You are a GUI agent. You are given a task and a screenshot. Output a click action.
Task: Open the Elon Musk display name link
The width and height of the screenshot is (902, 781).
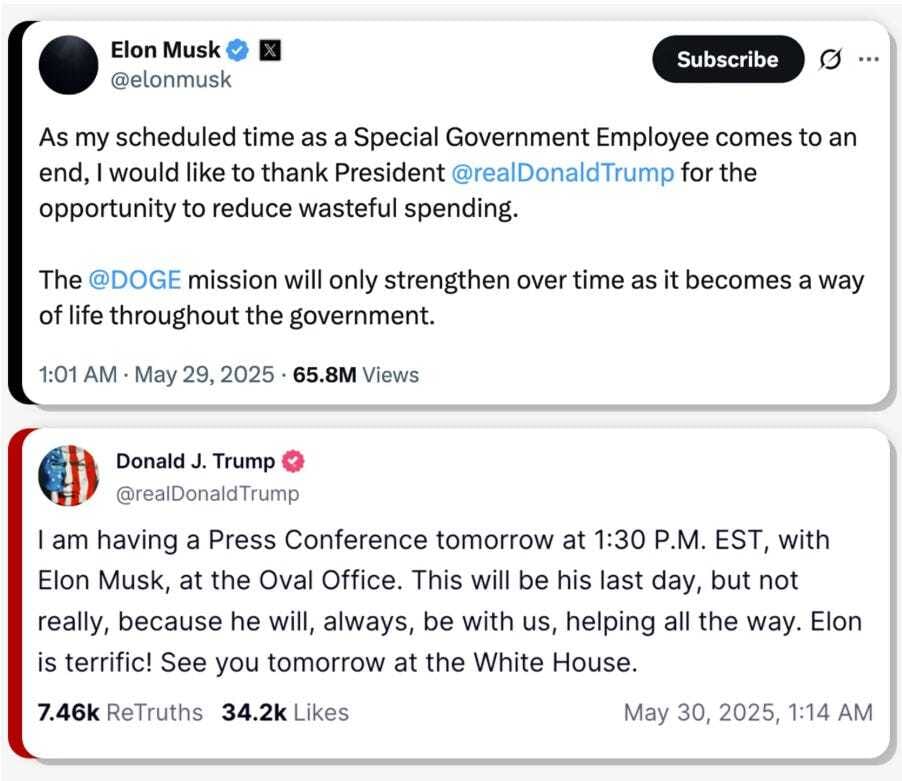tap(165, 48)
